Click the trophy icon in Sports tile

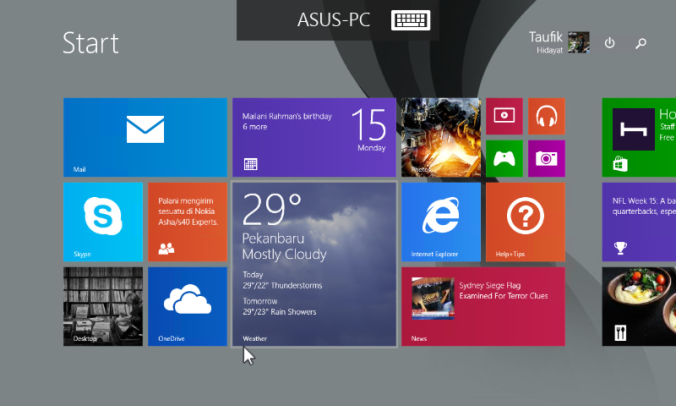click(x=620, y=248)
